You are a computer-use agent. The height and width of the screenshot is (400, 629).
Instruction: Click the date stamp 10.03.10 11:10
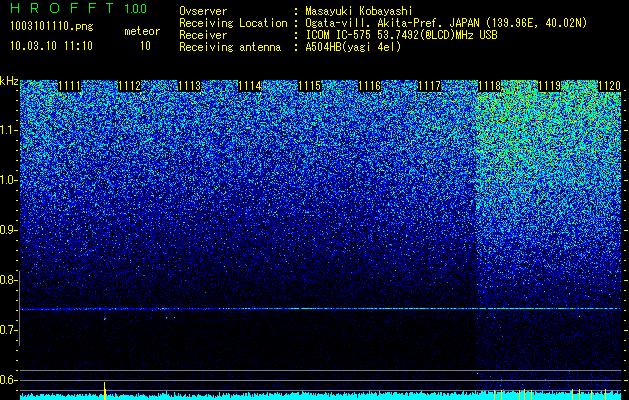pos(51,46)
